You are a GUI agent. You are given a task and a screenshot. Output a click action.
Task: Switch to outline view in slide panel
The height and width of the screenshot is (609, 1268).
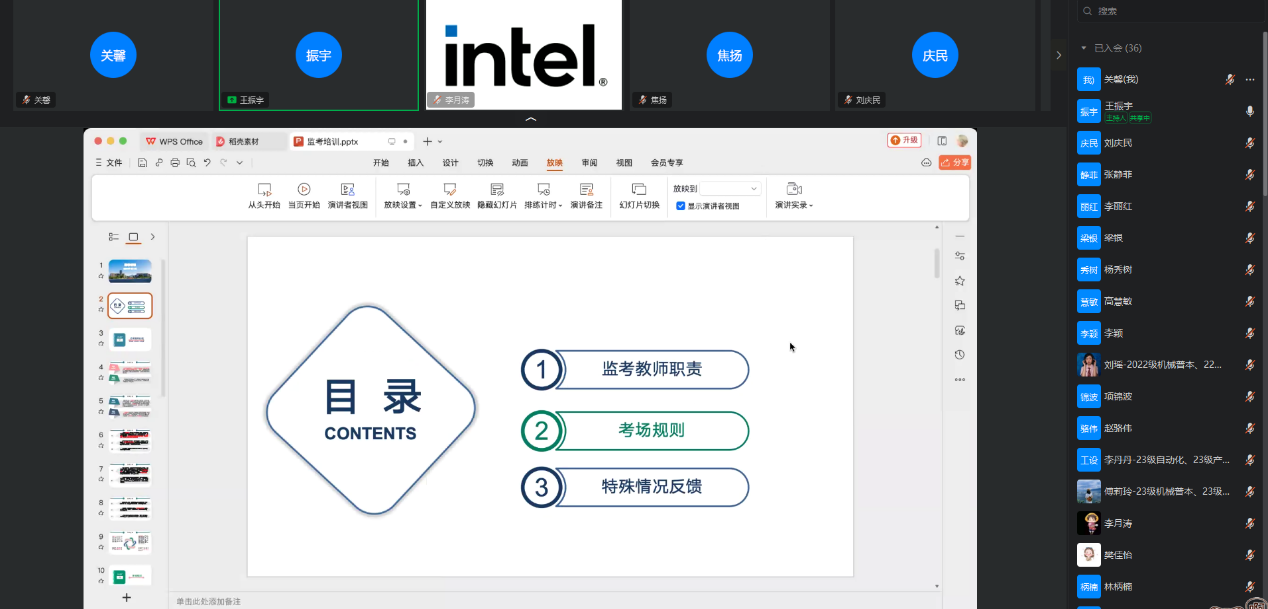114,237
